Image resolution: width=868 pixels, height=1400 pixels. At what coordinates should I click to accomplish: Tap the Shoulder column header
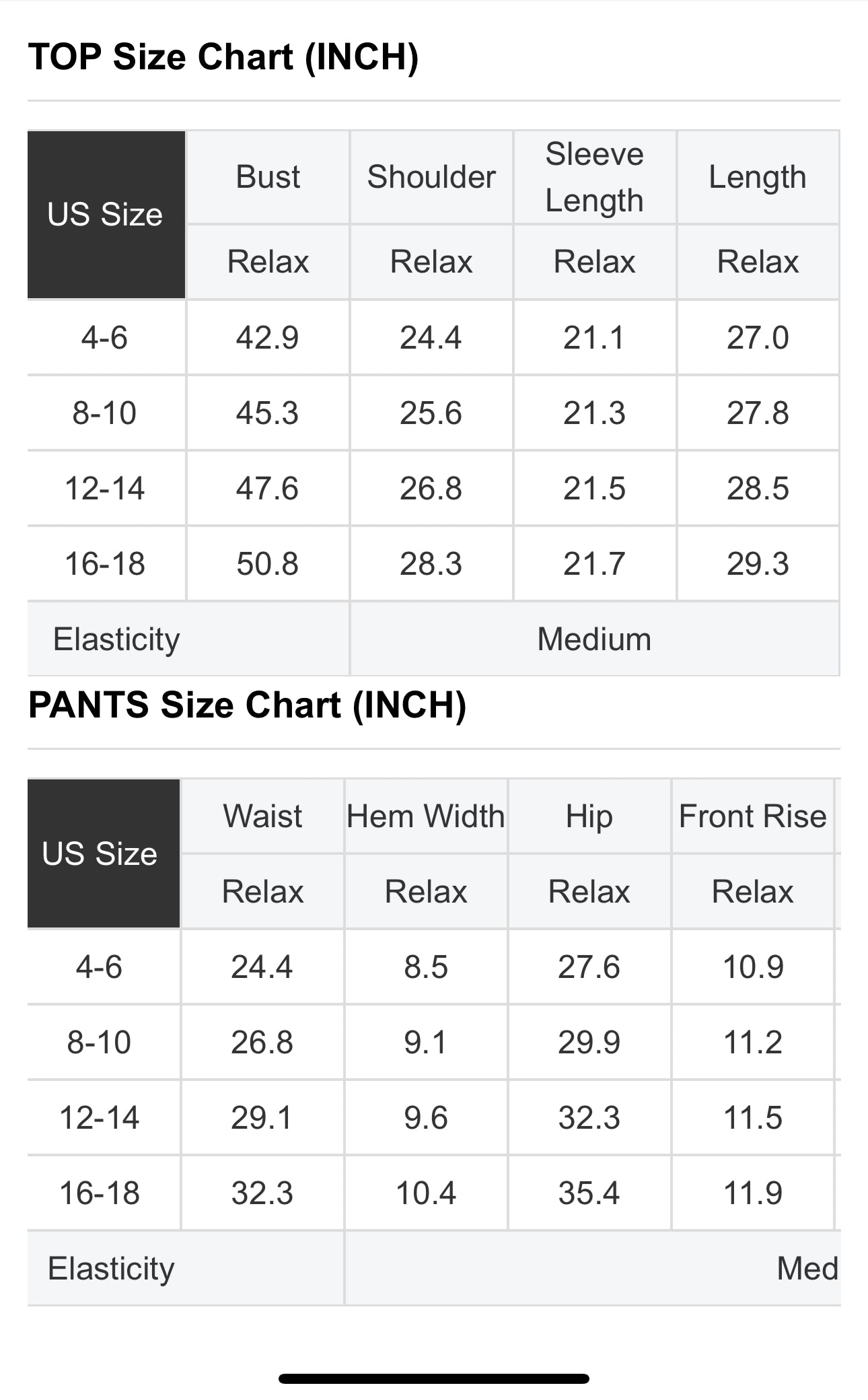pyautogui.click(x=431, y=177)
